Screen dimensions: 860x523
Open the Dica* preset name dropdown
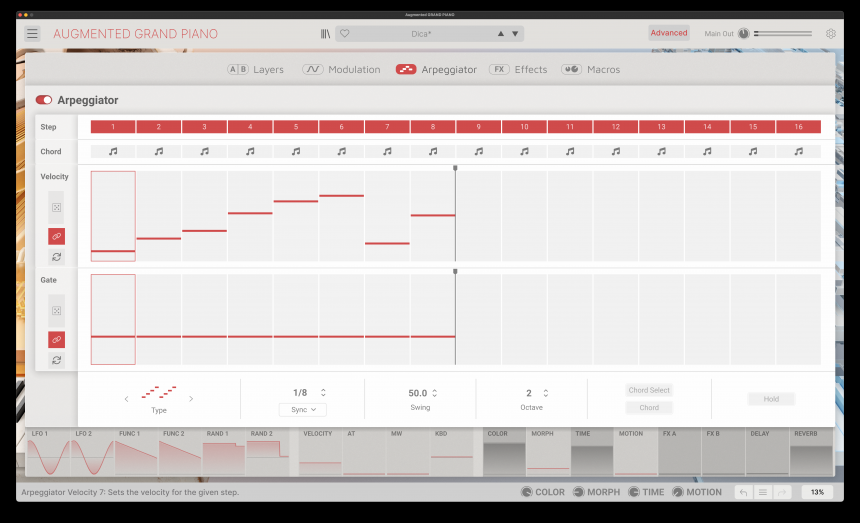(421, 34)
